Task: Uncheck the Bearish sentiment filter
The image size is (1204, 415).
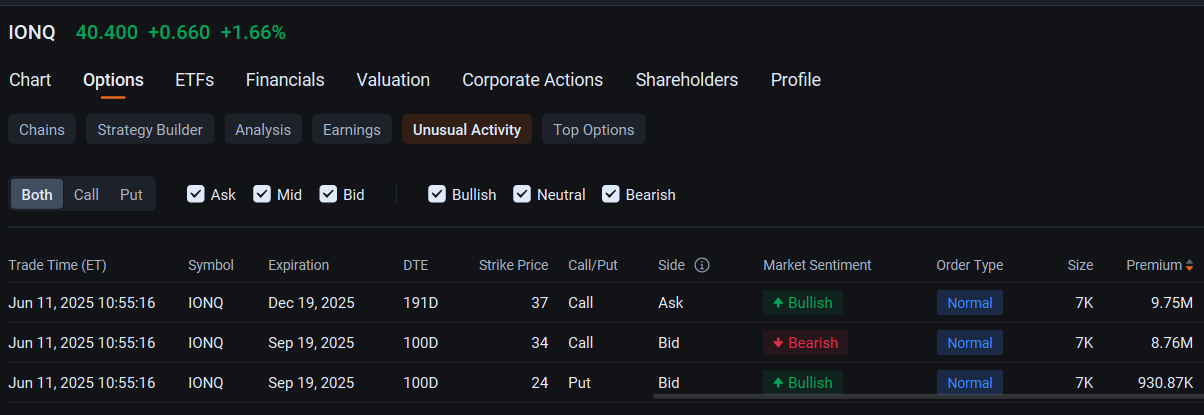Action: tap(611, 194)
